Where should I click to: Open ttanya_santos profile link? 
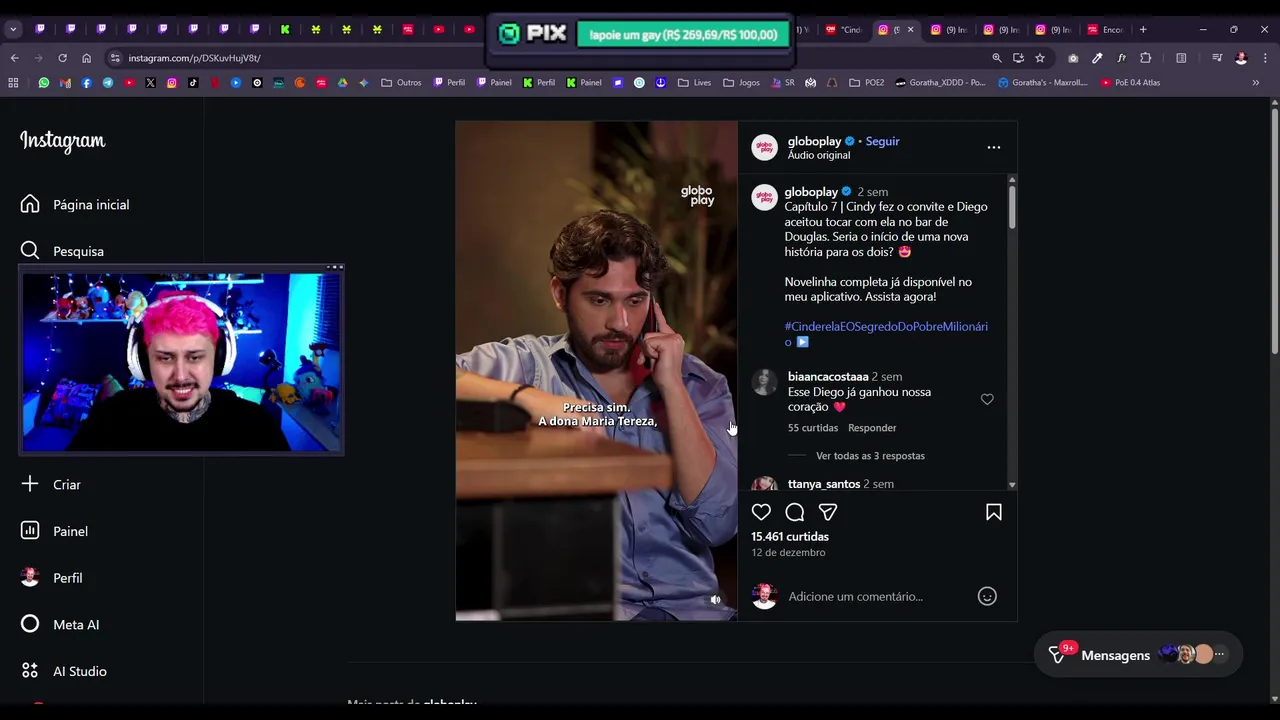pos(824,484)
